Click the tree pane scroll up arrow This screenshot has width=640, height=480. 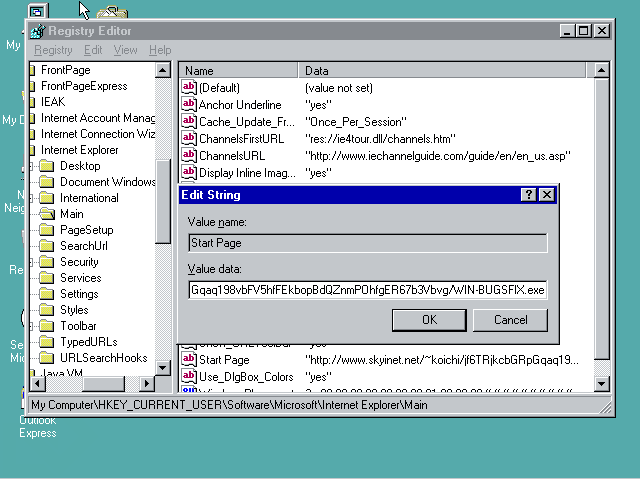[162, 70]
